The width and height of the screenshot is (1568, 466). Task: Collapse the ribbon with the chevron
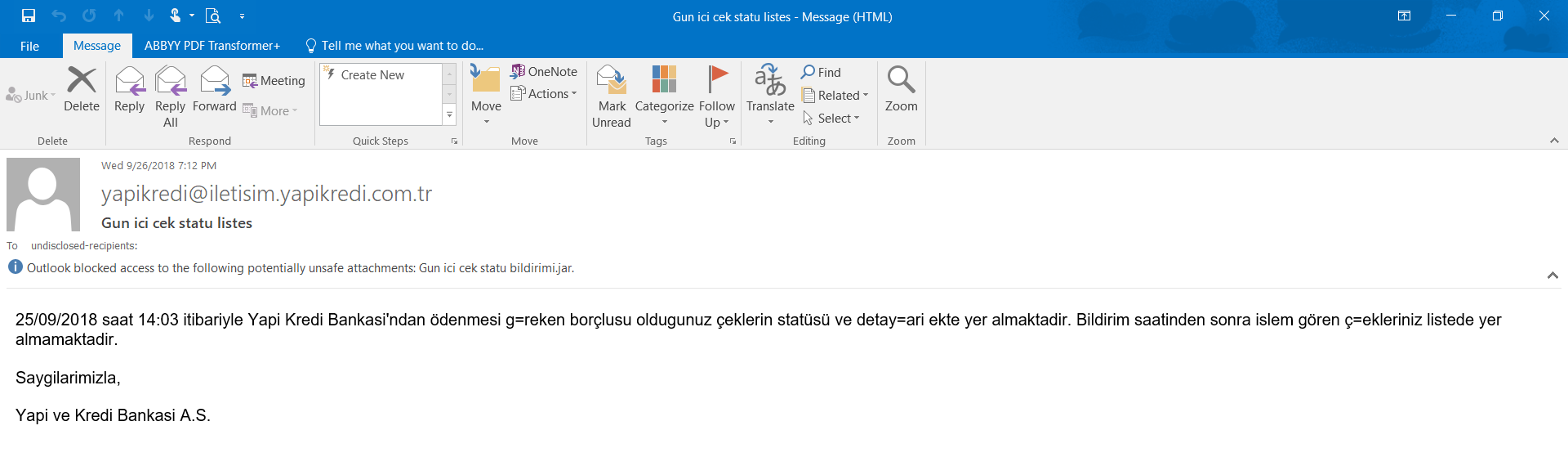(1554, 141)
